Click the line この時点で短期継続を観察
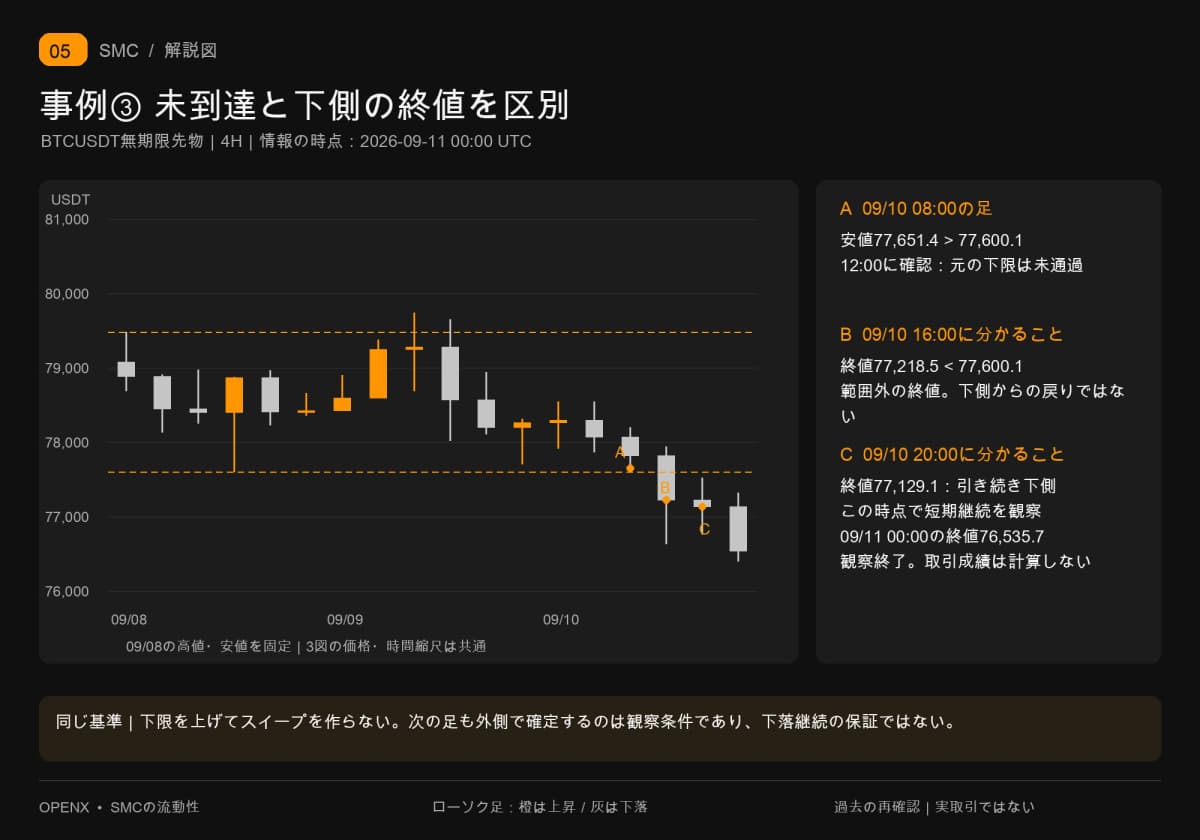This screenshot has width=1200, height=840. pyautogui.click(x=941, y=511)
